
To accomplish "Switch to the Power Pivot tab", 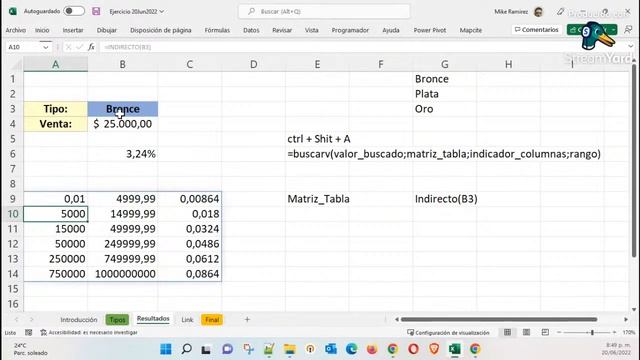I will [430, 30].
